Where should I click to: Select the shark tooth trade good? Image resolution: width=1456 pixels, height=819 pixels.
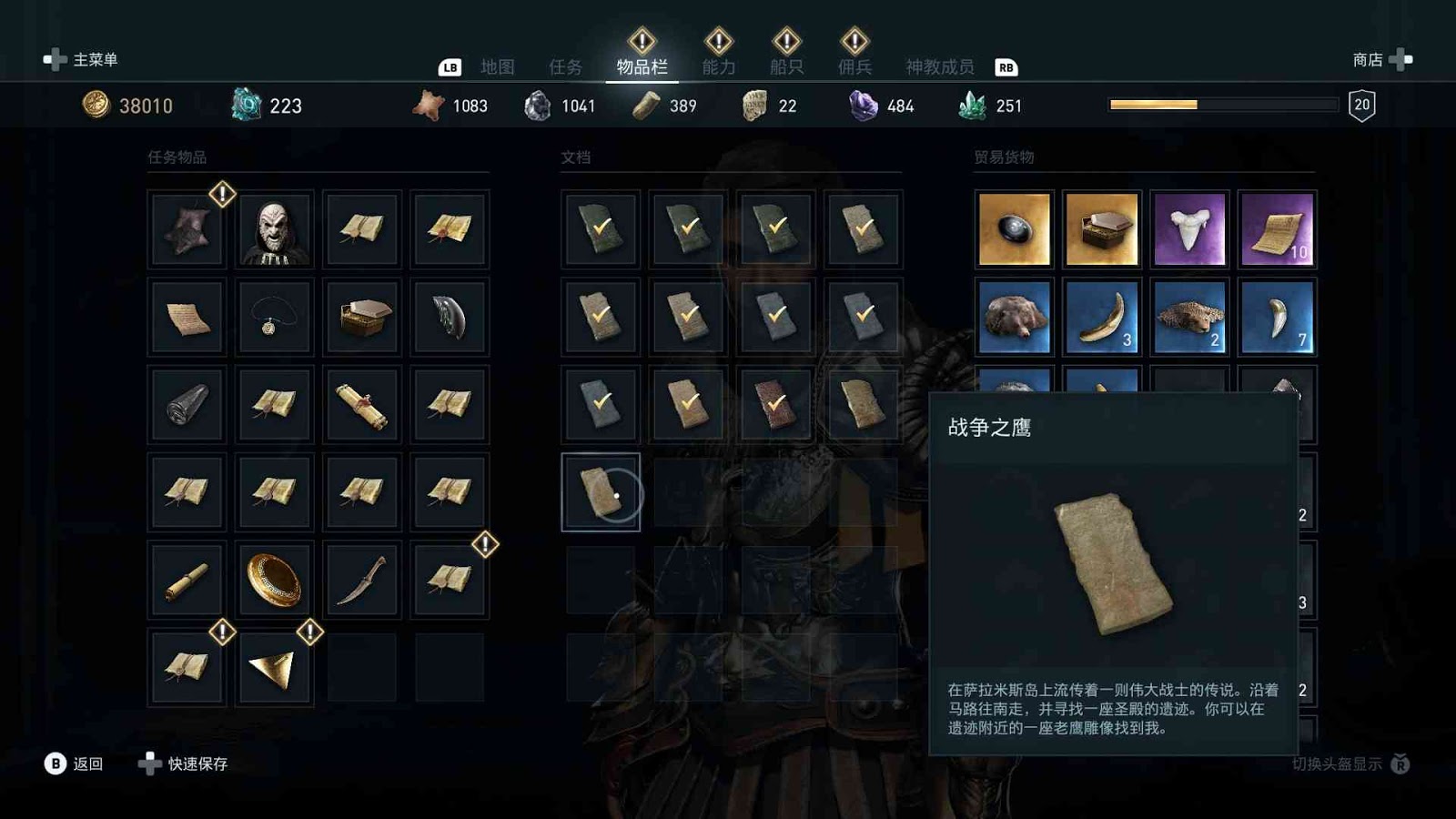[1188, 229]
